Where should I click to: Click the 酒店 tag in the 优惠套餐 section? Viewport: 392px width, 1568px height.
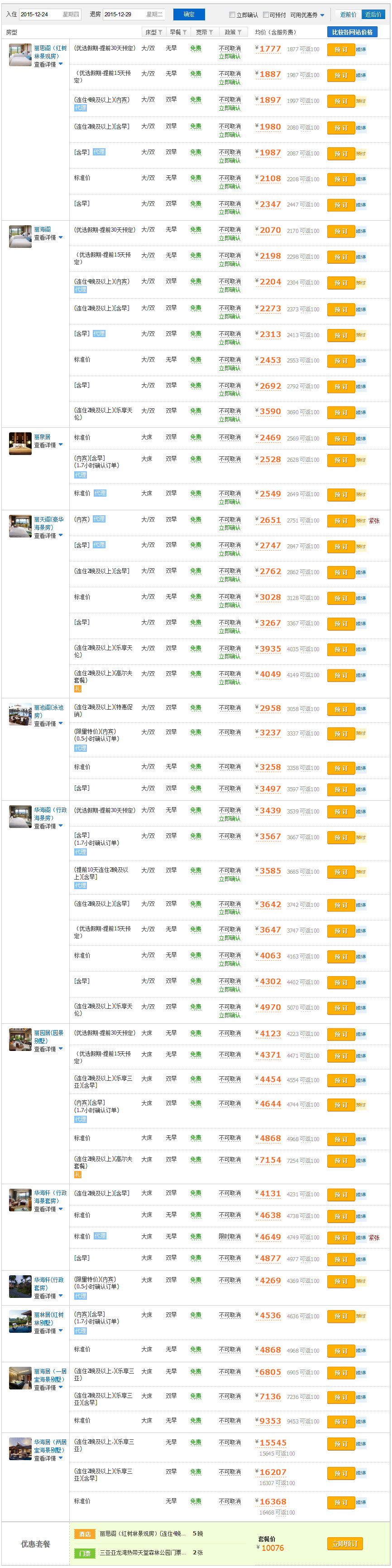point(85,1534)
